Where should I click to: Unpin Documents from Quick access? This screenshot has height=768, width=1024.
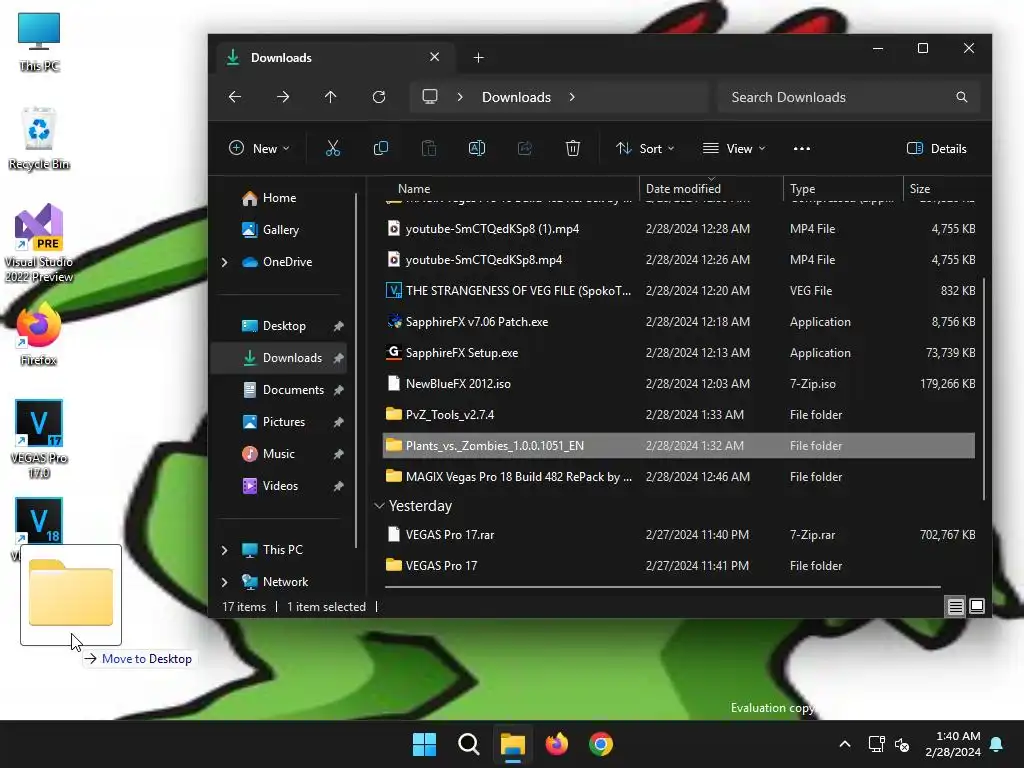point(338,390)
